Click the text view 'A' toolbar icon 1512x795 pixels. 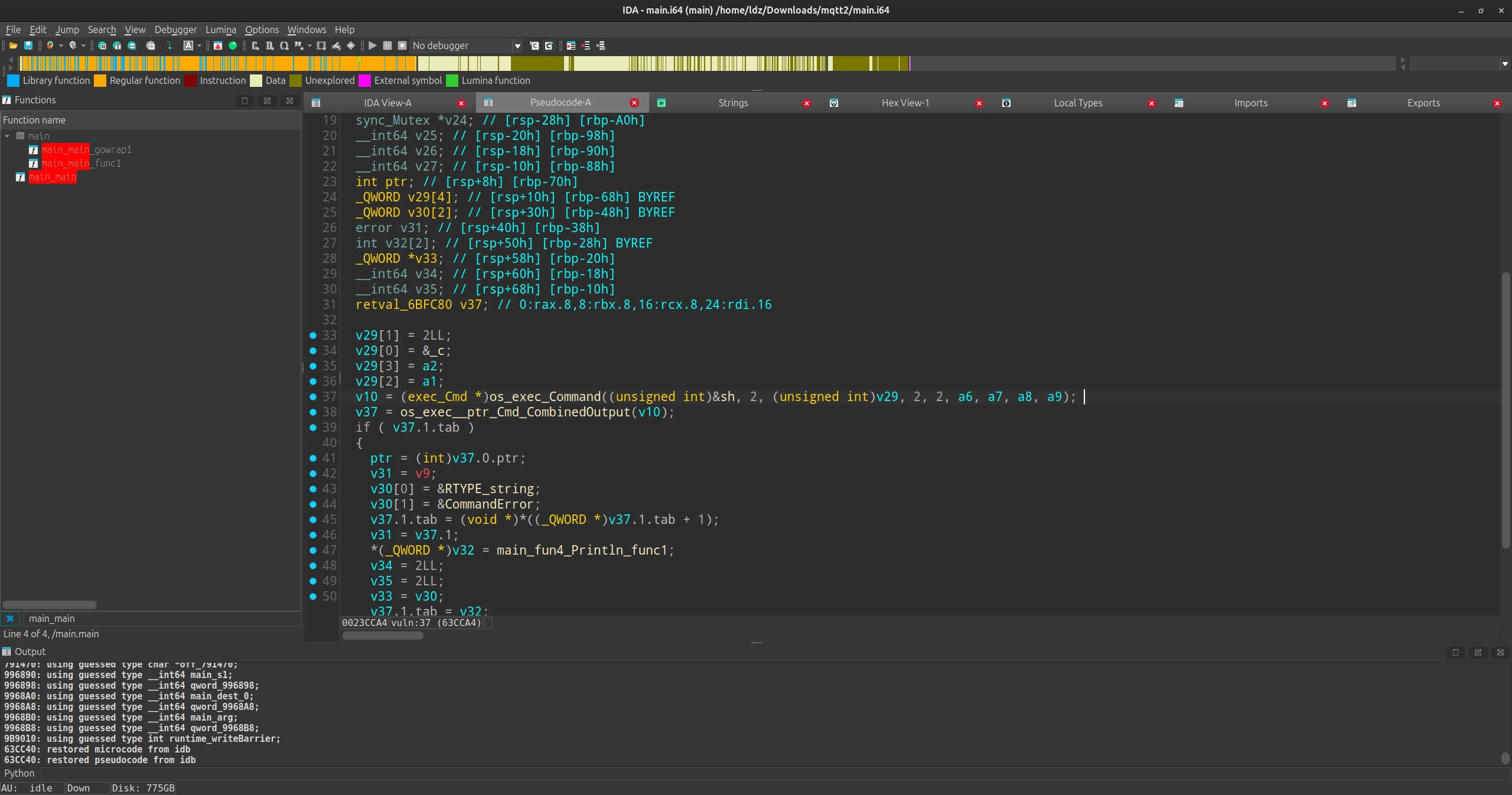pyautogui.click(x=188, y=45)
